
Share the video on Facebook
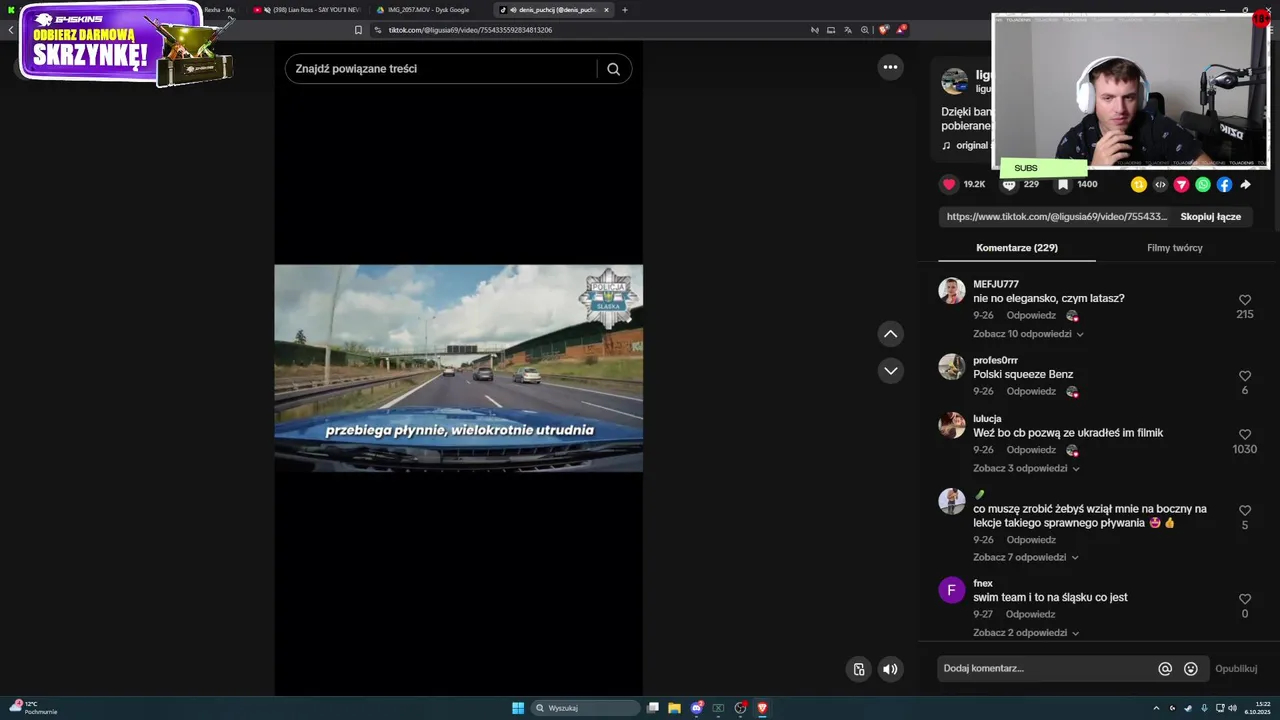1224,184
